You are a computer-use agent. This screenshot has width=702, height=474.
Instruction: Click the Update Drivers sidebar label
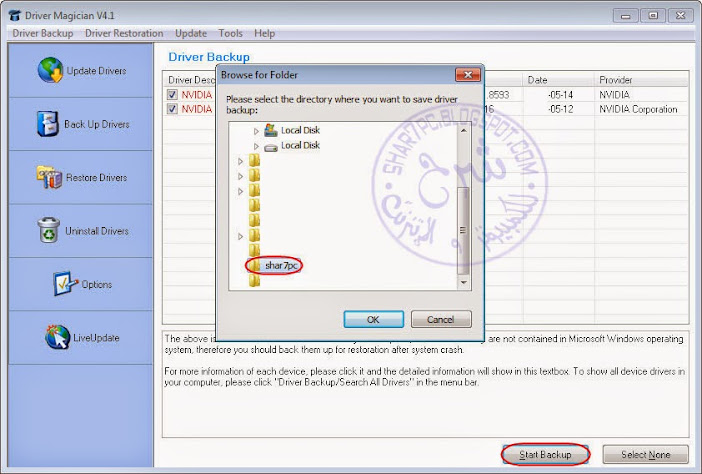pyautogui.click(x=96, y=71)
